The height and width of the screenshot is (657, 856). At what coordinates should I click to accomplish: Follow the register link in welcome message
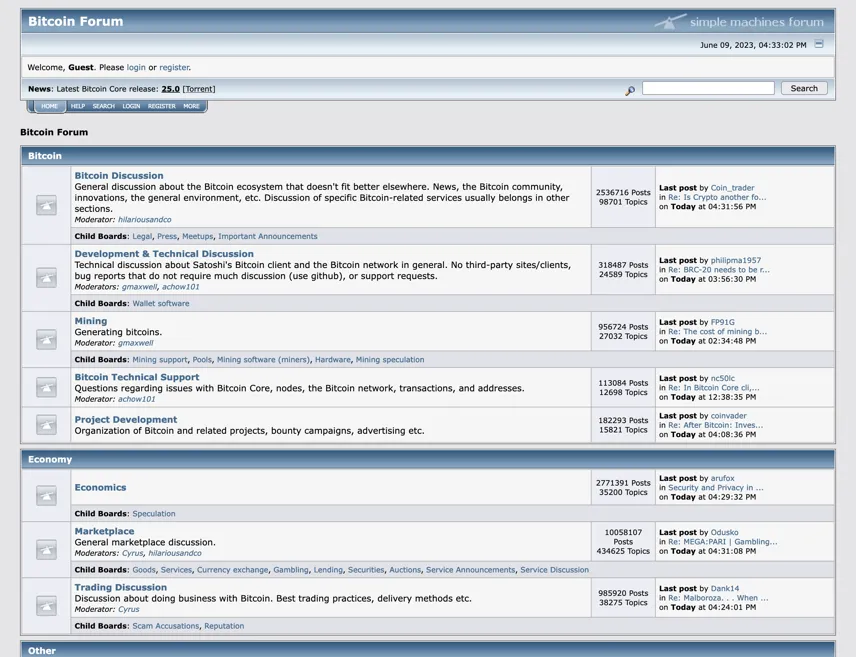tap(174, 67)
